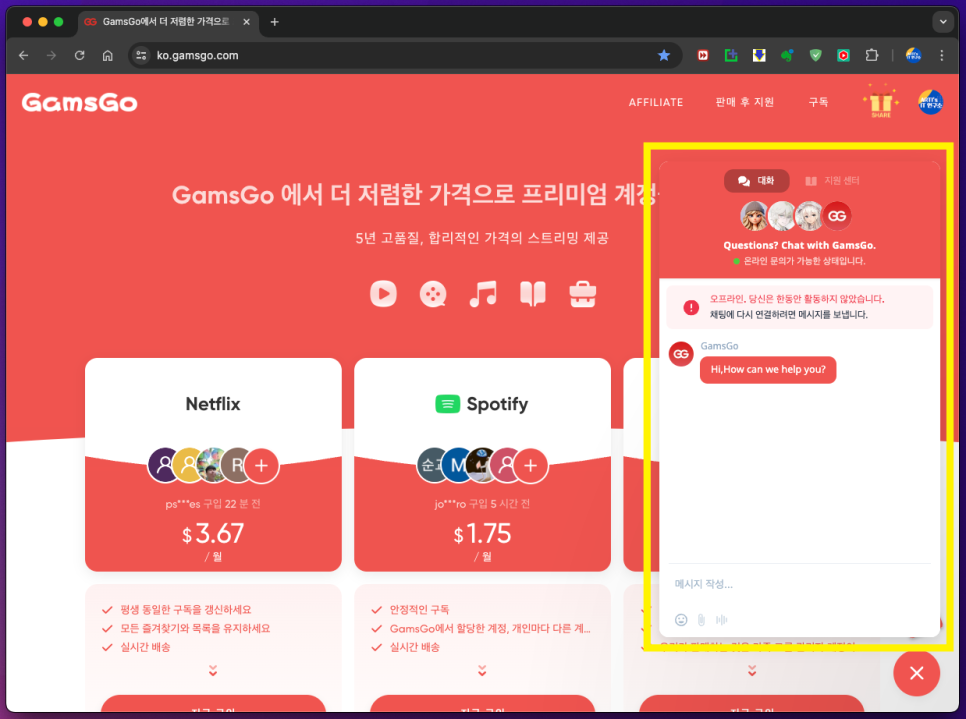Click the GG avatar in chat header
Image resolution: width=966 pixels, height=719 pixels.
click(x=837, y=216)
